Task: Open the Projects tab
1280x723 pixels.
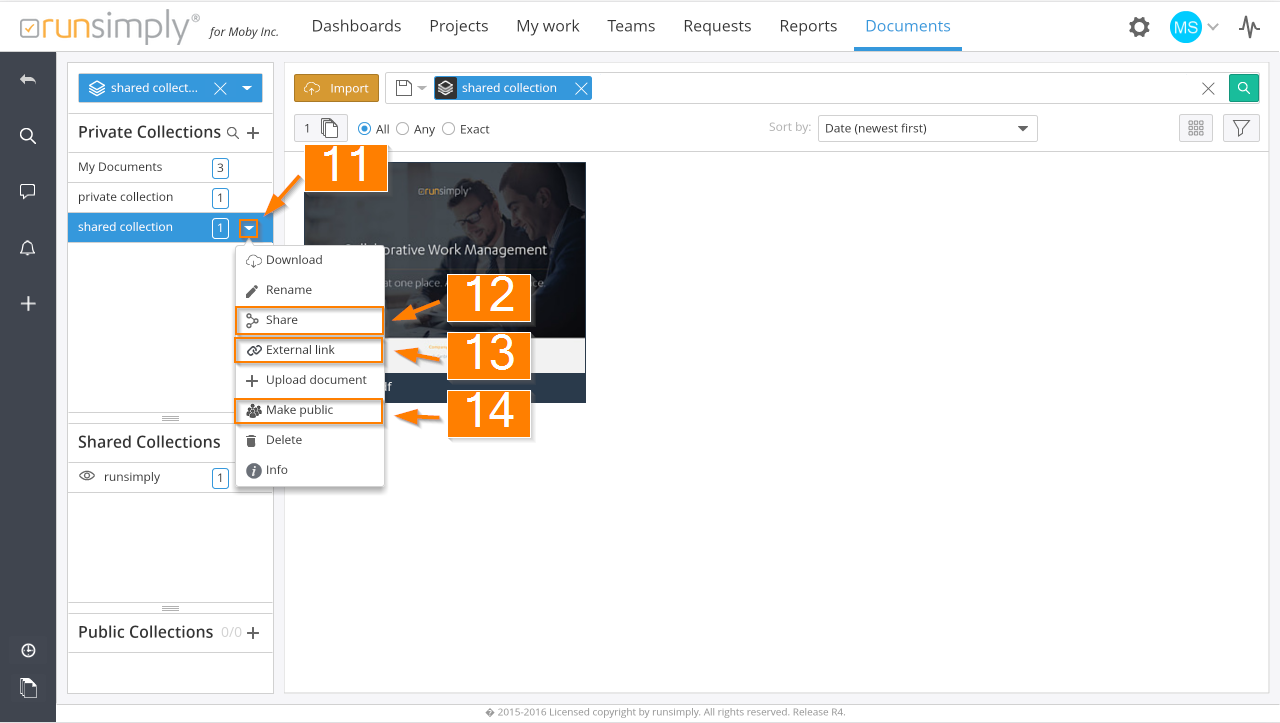Action: (x=459, y=26)
